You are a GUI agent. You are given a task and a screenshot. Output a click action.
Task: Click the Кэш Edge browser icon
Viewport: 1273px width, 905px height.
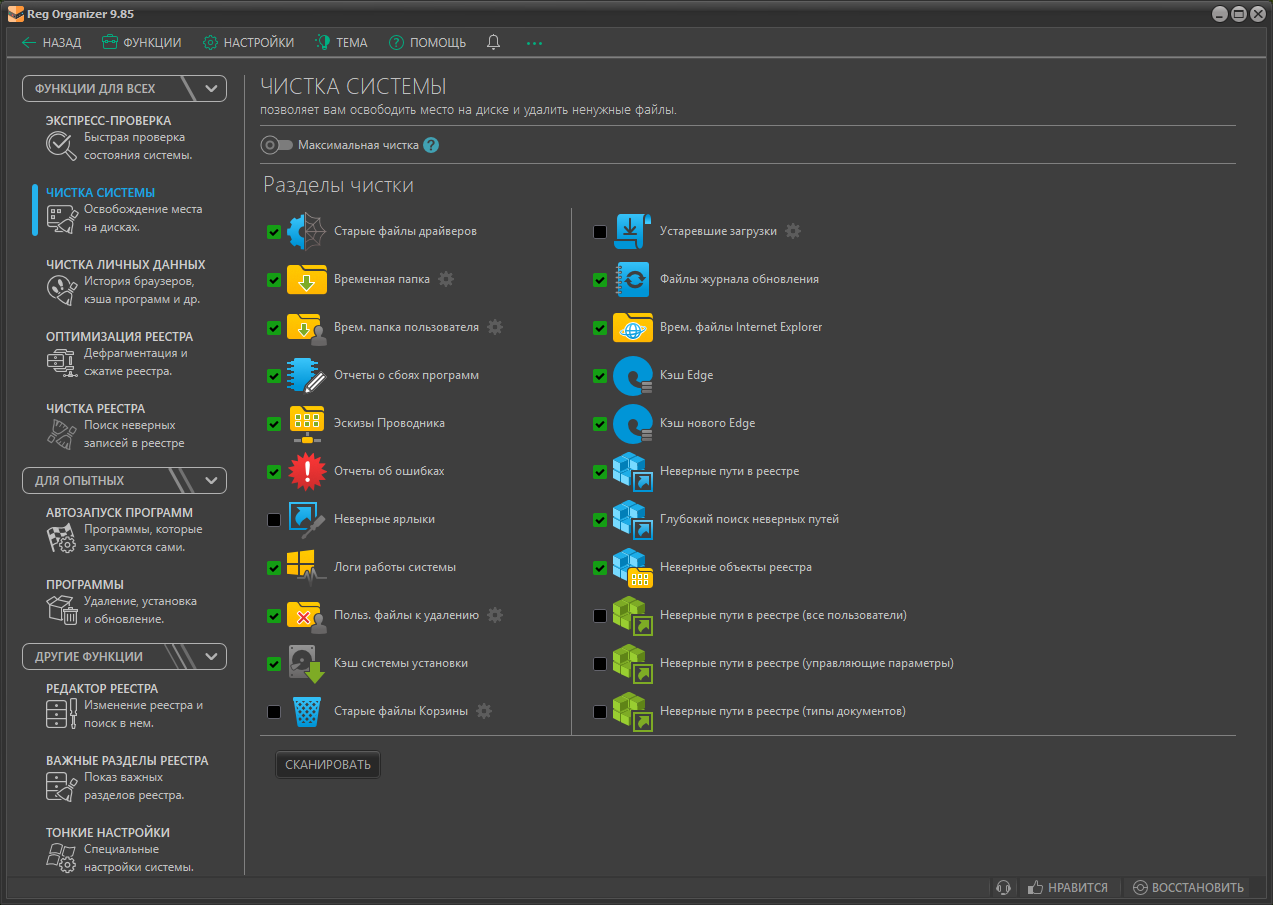(x=632, y=376)
